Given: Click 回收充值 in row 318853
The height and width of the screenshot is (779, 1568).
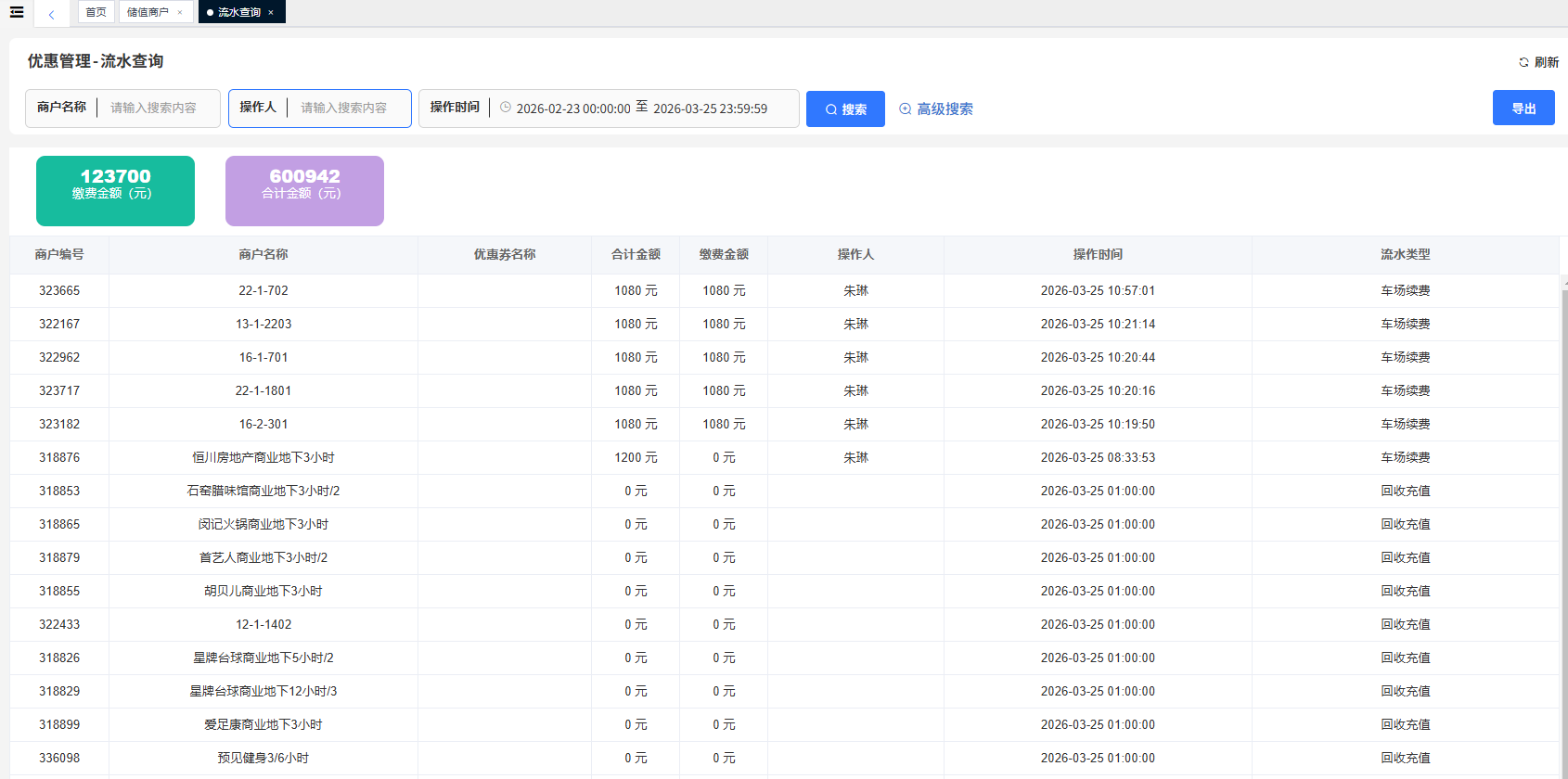Looking at the screenshot, I should click(1405, 491).
